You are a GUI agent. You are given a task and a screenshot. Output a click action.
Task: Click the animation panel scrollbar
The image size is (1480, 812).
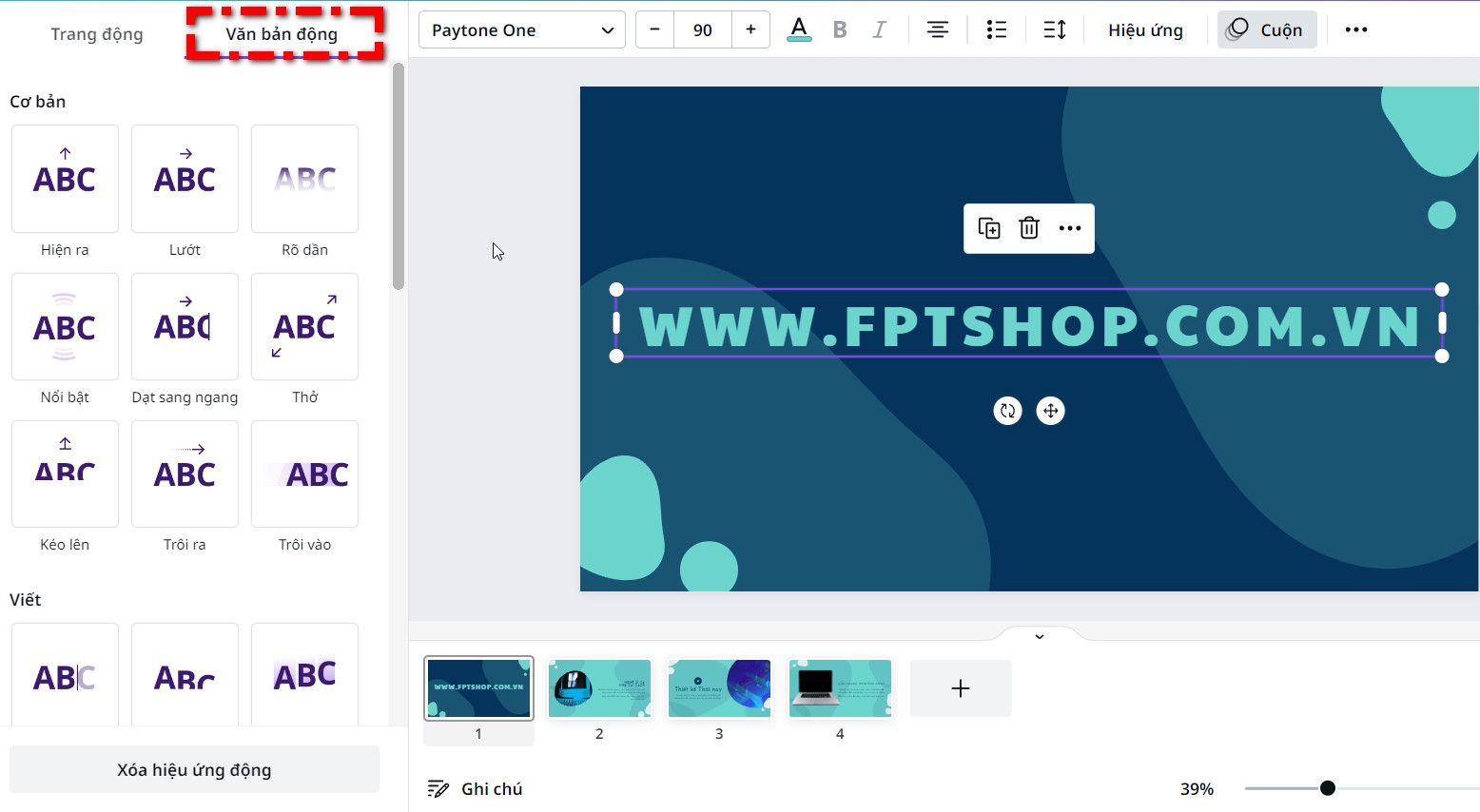click(399, 176)
